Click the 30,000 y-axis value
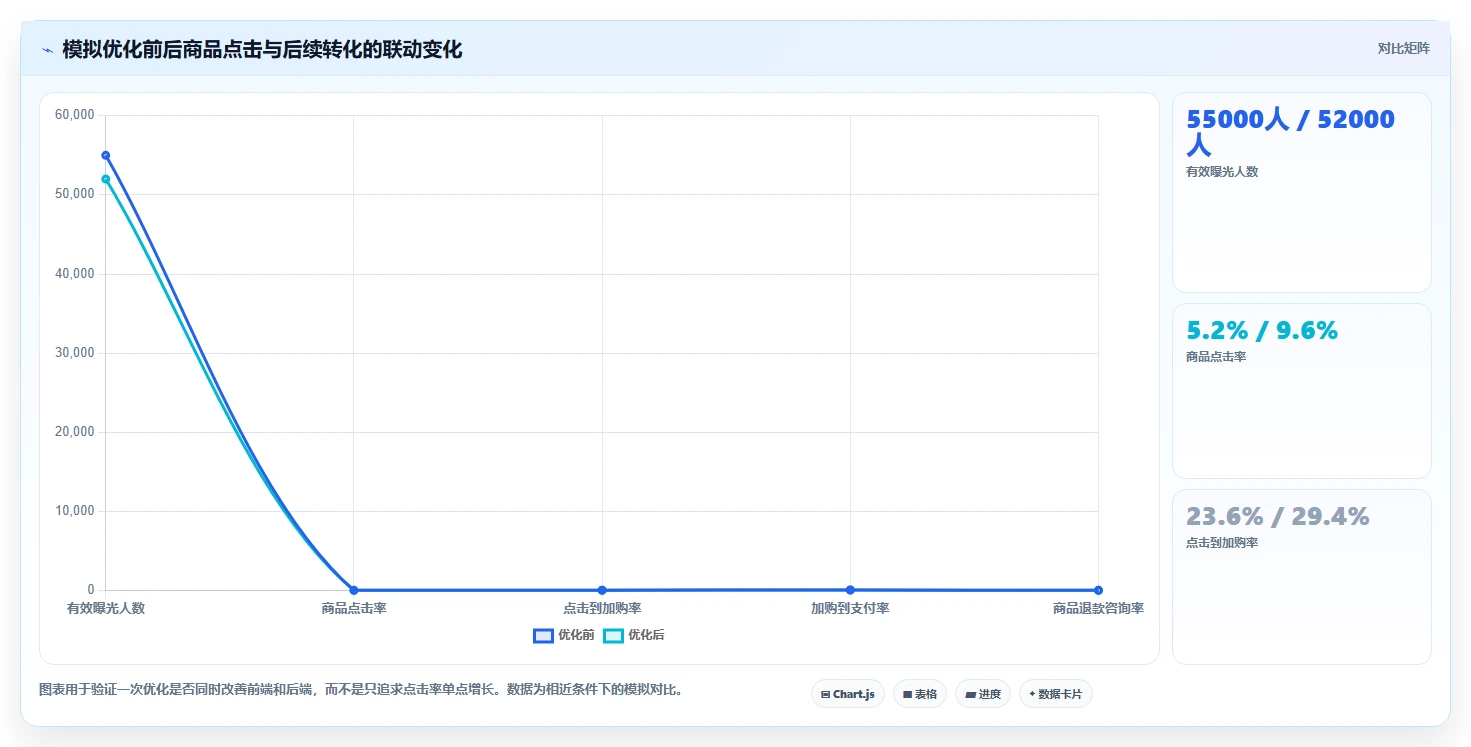 tap(75, 353)
